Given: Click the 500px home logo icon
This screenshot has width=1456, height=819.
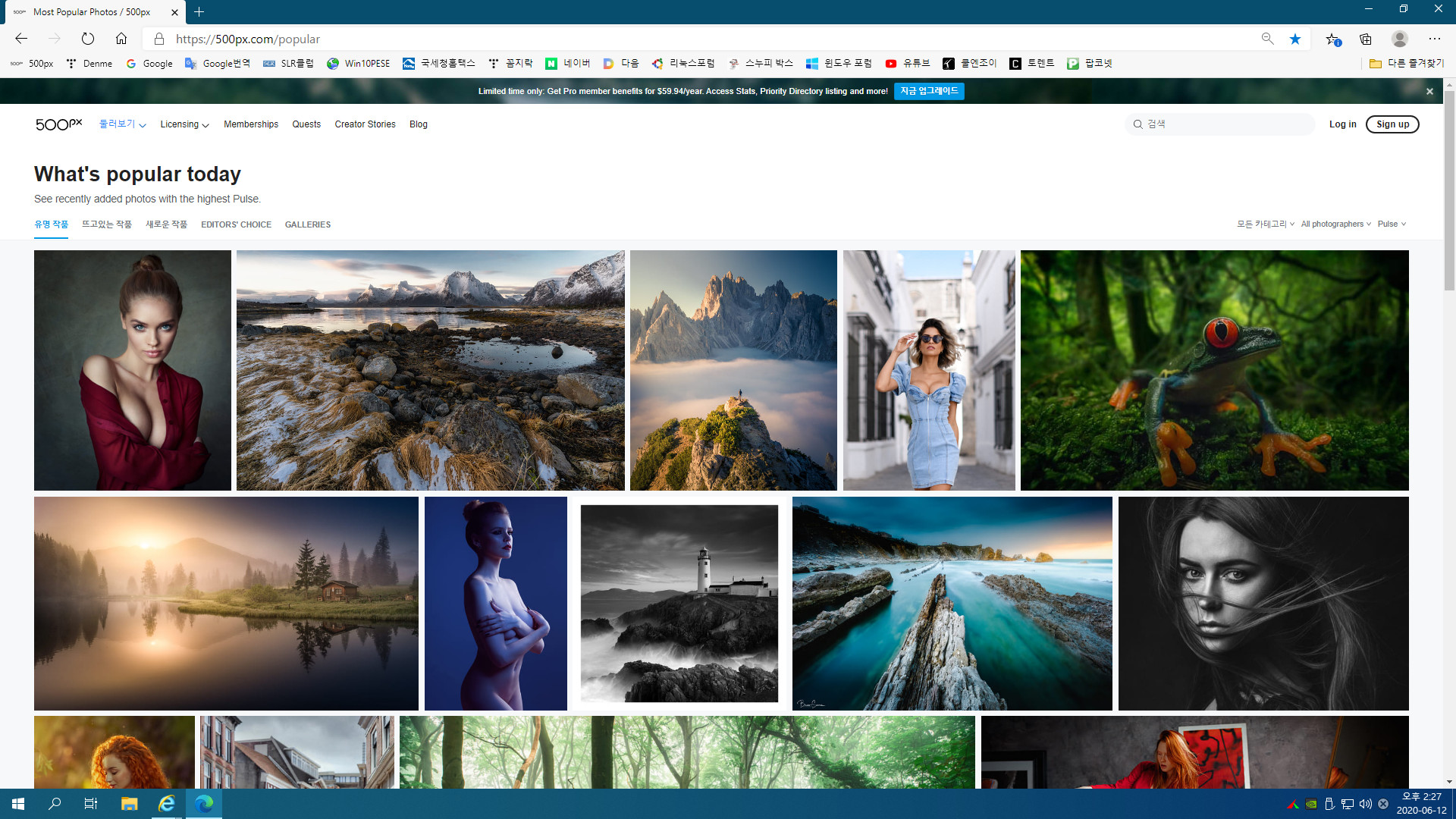Looking at the screenshot, I should tap(58, 123).
